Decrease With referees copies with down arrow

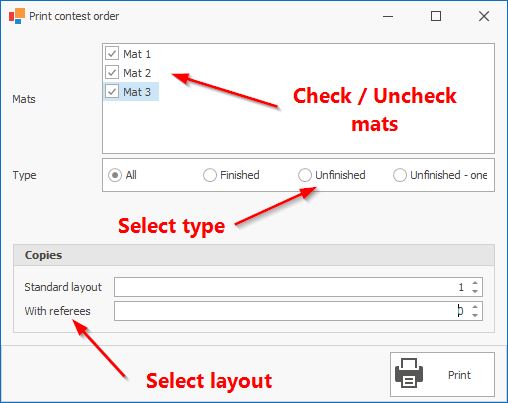pyautogui.click(x=475, y=315)
